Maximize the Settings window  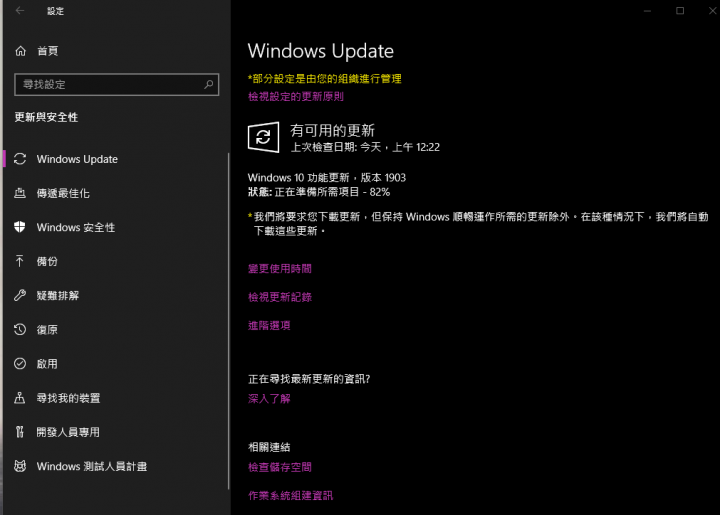(680, 11)
